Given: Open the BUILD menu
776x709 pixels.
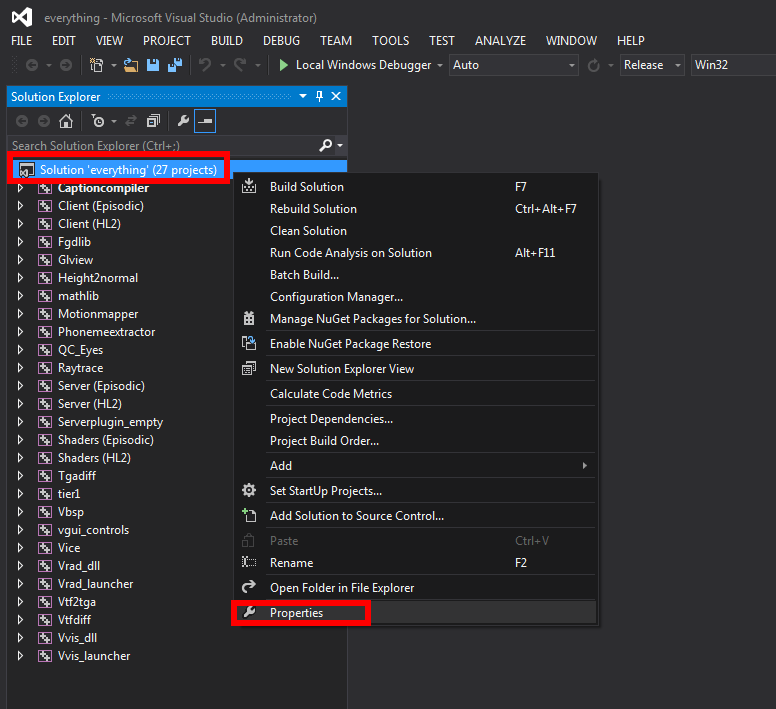Looking at the screenshot, I should pos(227,41).
